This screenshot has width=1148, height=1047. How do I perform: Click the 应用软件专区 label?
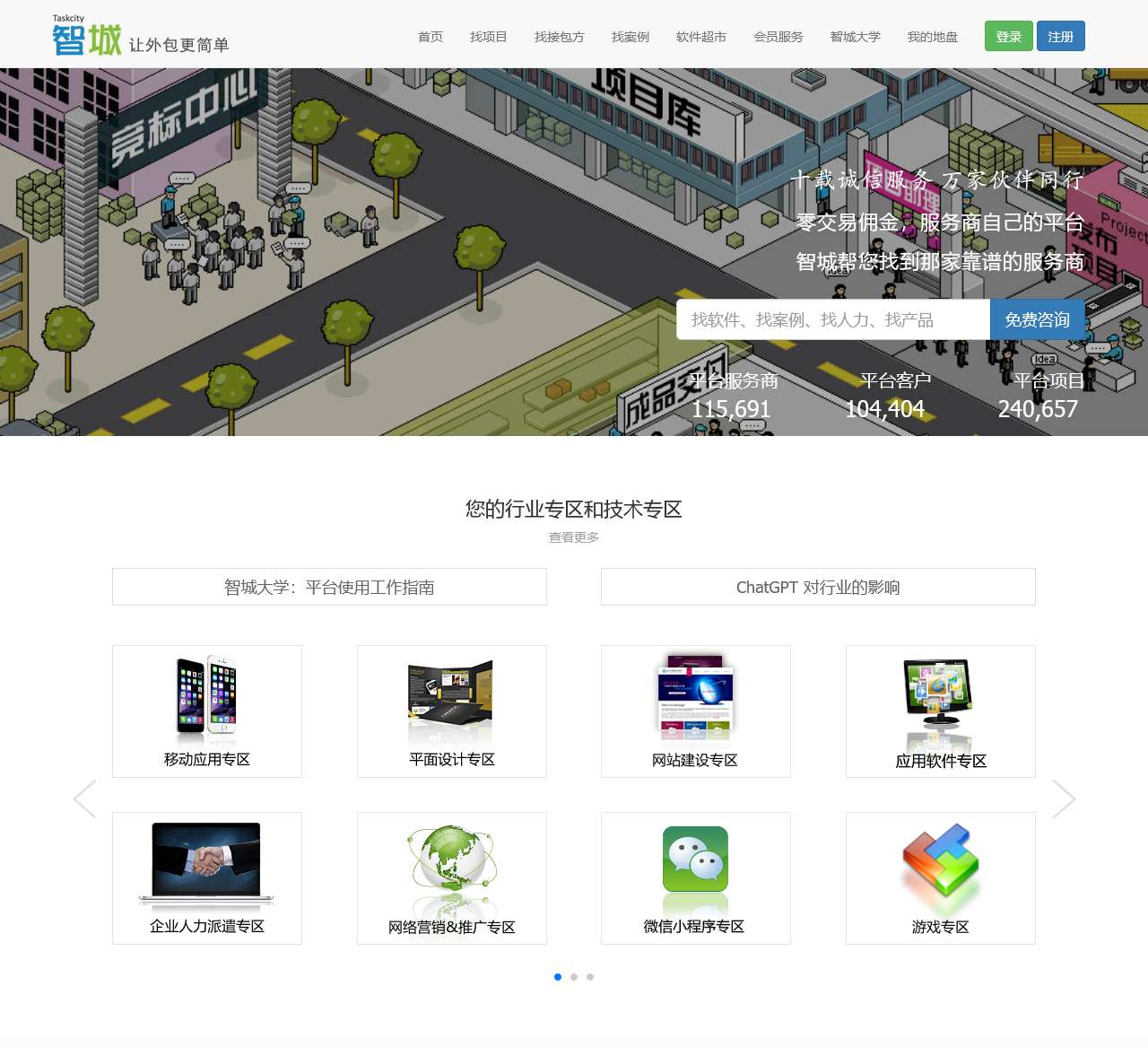941,761
